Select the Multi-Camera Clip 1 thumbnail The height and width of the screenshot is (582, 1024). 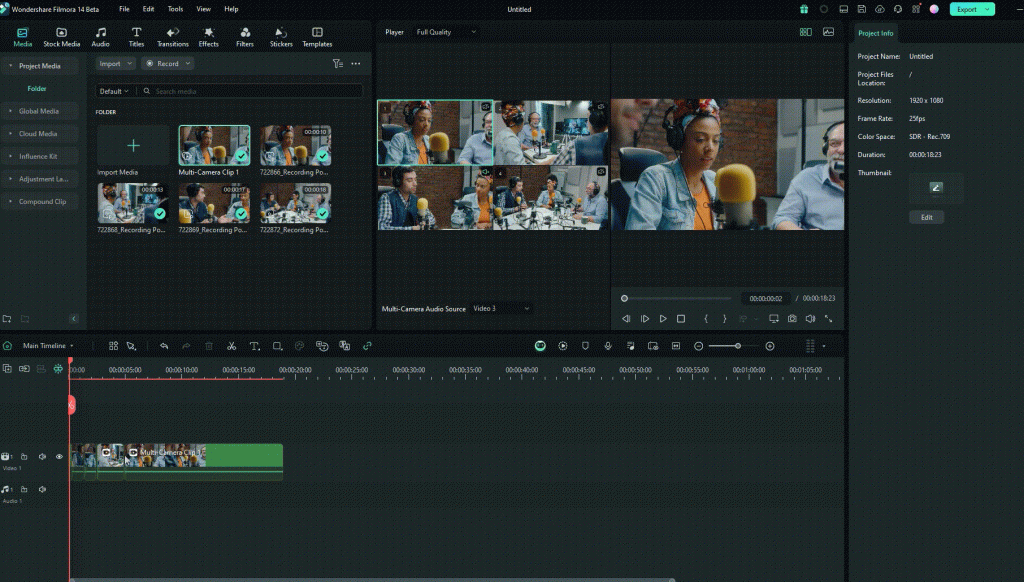click(x=214, y=145)
